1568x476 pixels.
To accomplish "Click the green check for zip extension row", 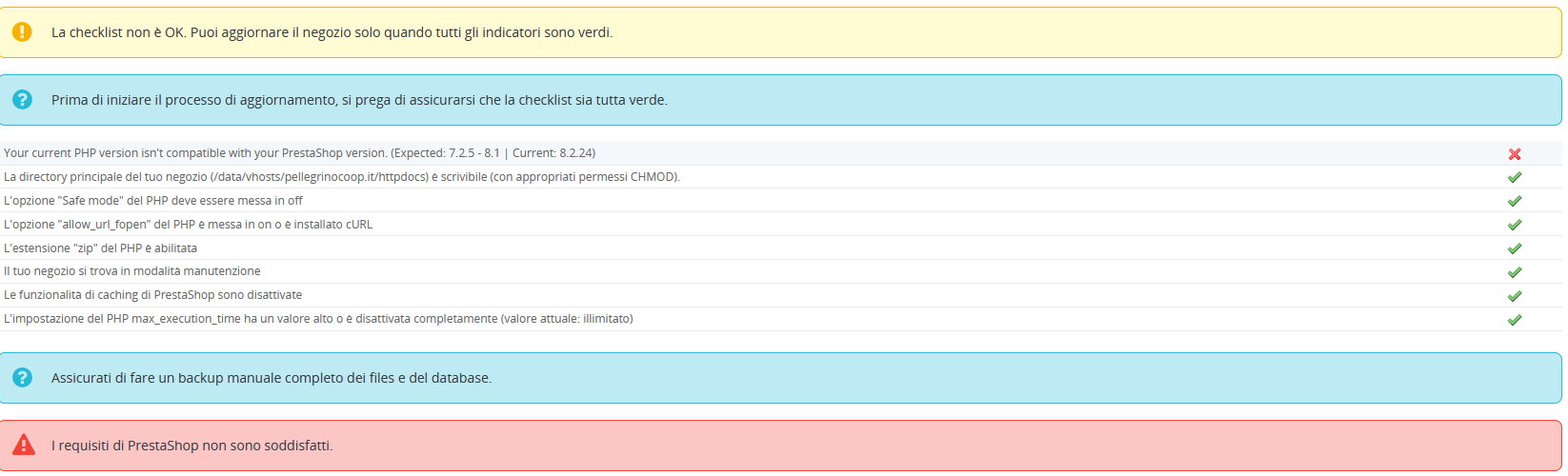I will coord(1515,248).
